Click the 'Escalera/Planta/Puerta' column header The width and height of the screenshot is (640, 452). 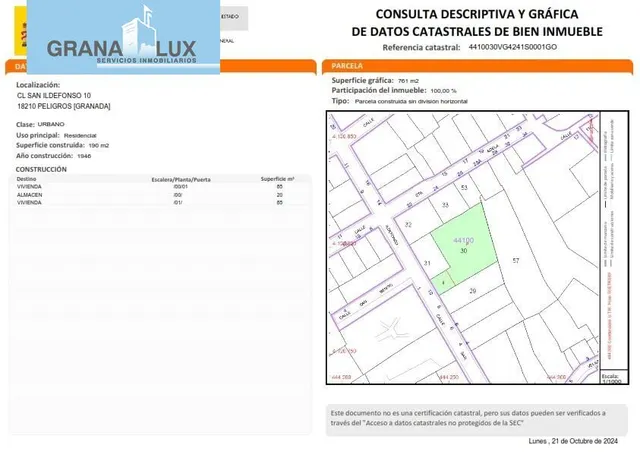181,180
